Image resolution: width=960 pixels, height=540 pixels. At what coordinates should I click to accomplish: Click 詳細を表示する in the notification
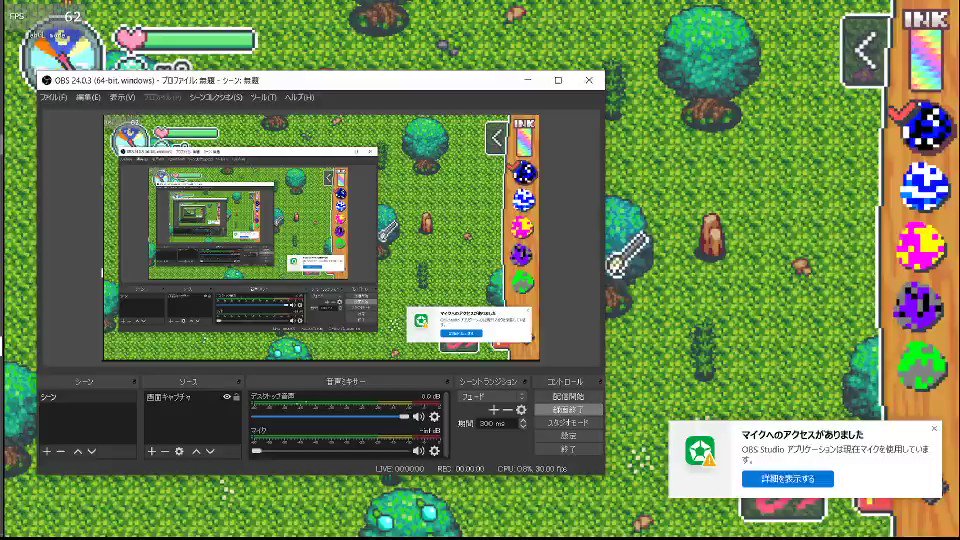(788, 479)
